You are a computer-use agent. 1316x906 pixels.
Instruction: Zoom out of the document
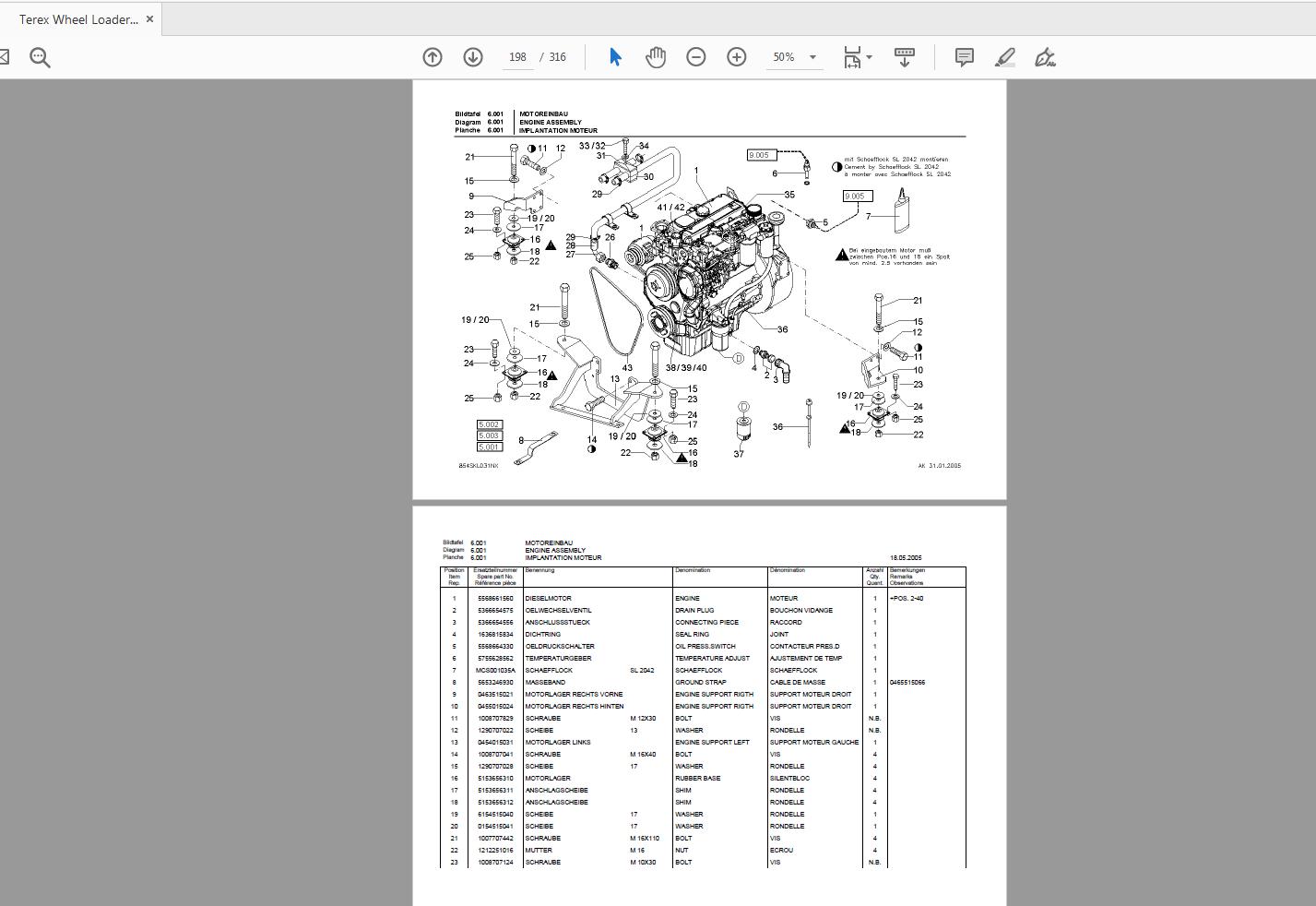click(696, 56)
